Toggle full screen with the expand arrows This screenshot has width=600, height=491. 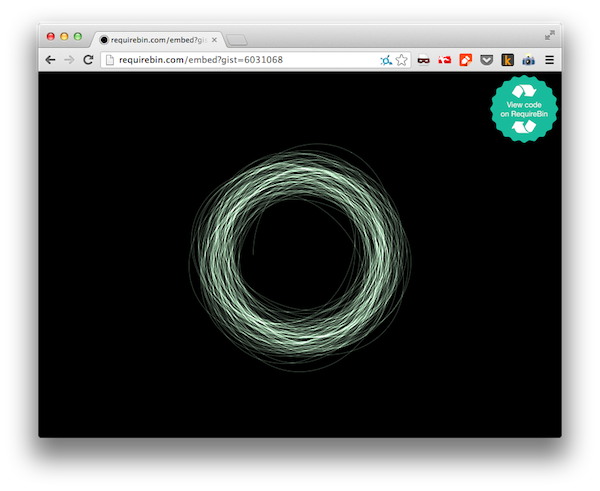pyautogui.click(x=549, y=35)
